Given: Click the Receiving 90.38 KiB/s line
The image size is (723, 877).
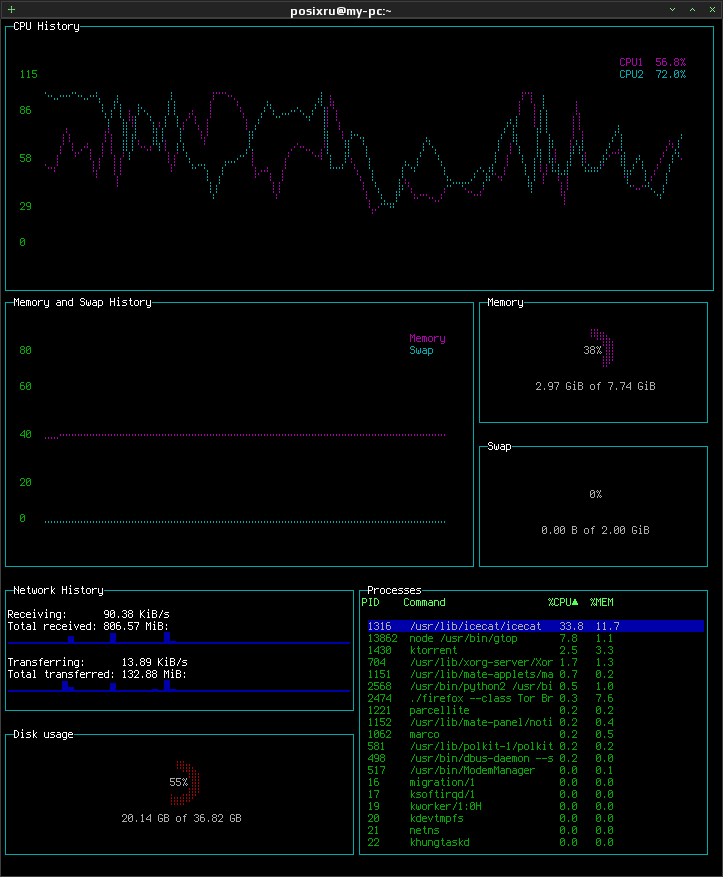Looking at the screenshot, I should coord(88,614).
